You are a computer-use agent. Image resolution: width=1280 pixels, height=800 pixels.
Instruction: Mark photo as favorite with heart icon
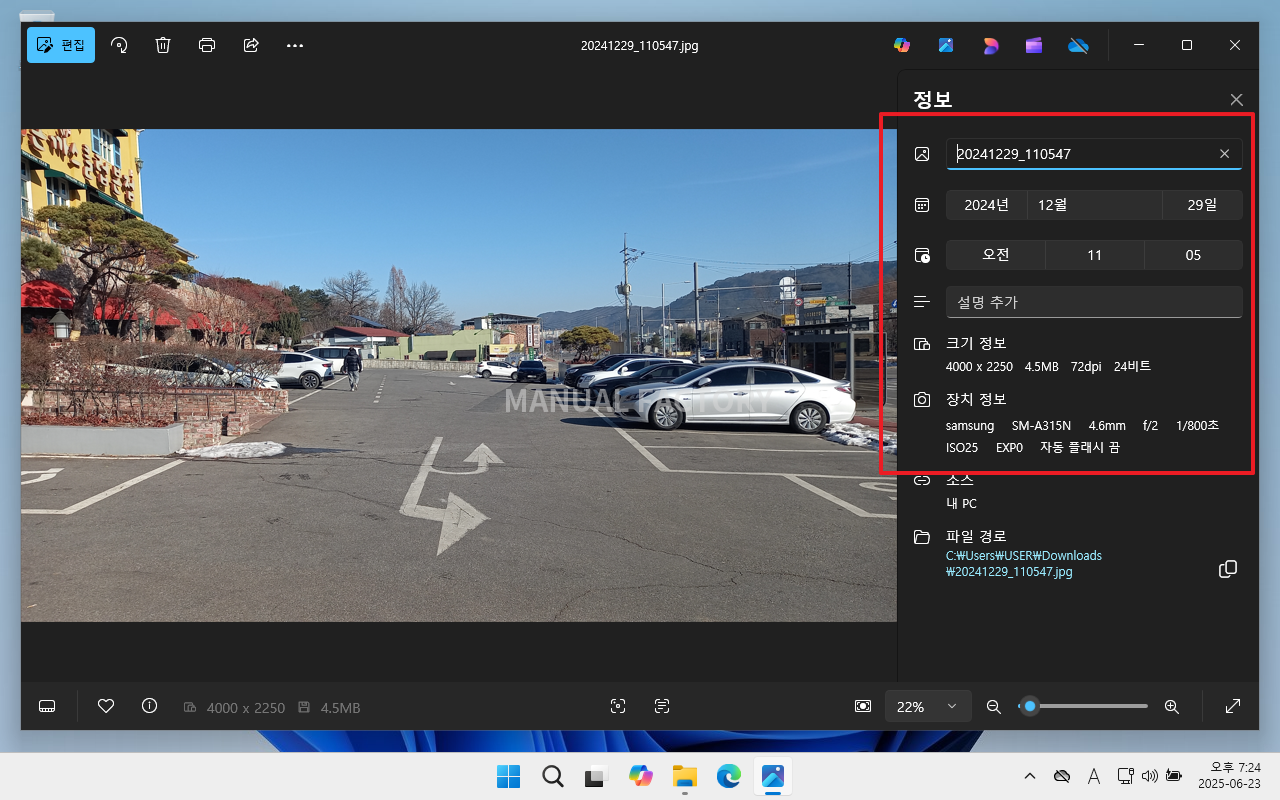[106, 706]
